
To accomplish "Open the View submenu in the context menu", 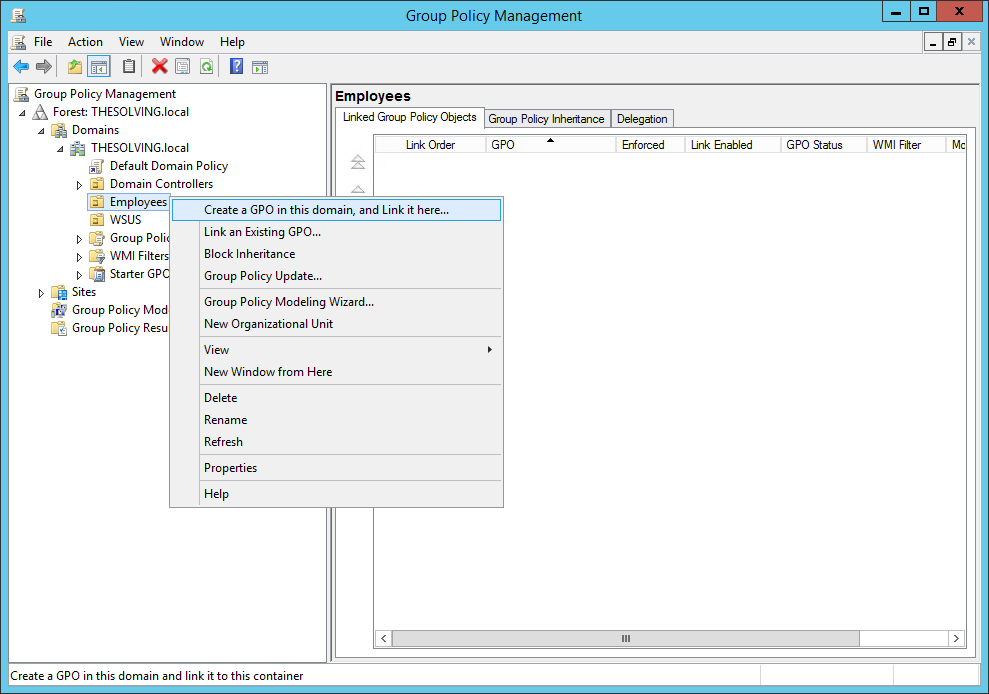I will 217,349.
